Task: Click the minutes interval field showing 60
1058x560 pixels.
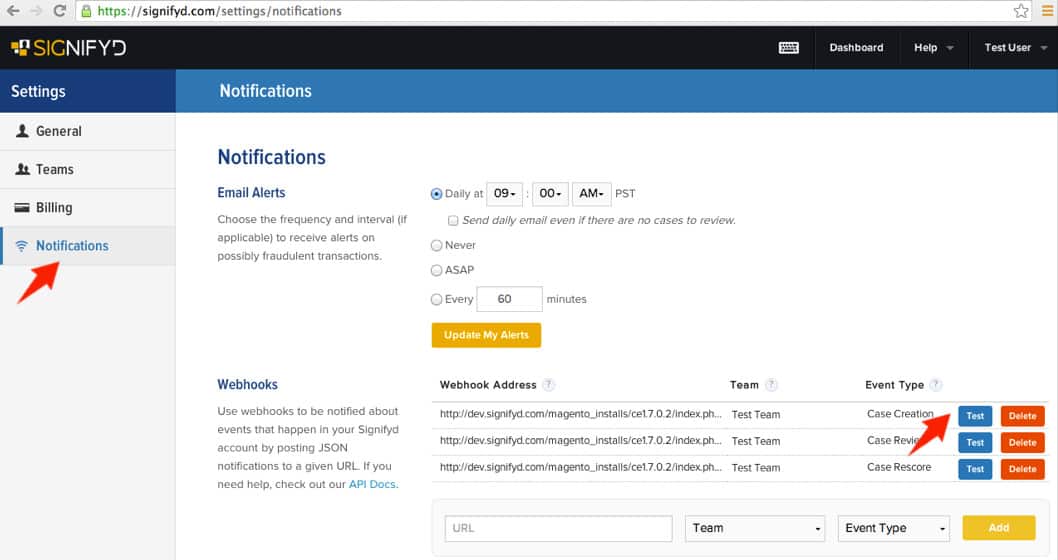Action: pos(509,300)
